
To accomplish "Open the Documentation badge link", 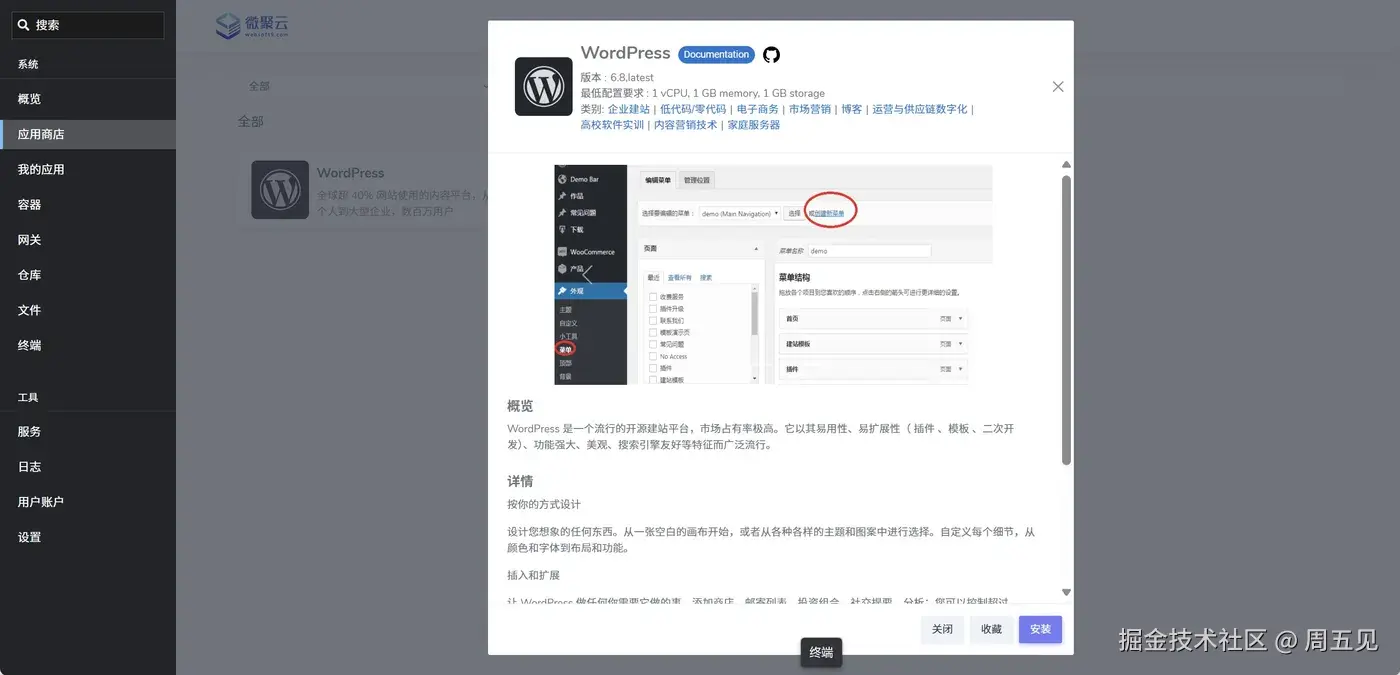I will (x=716, y=55).
